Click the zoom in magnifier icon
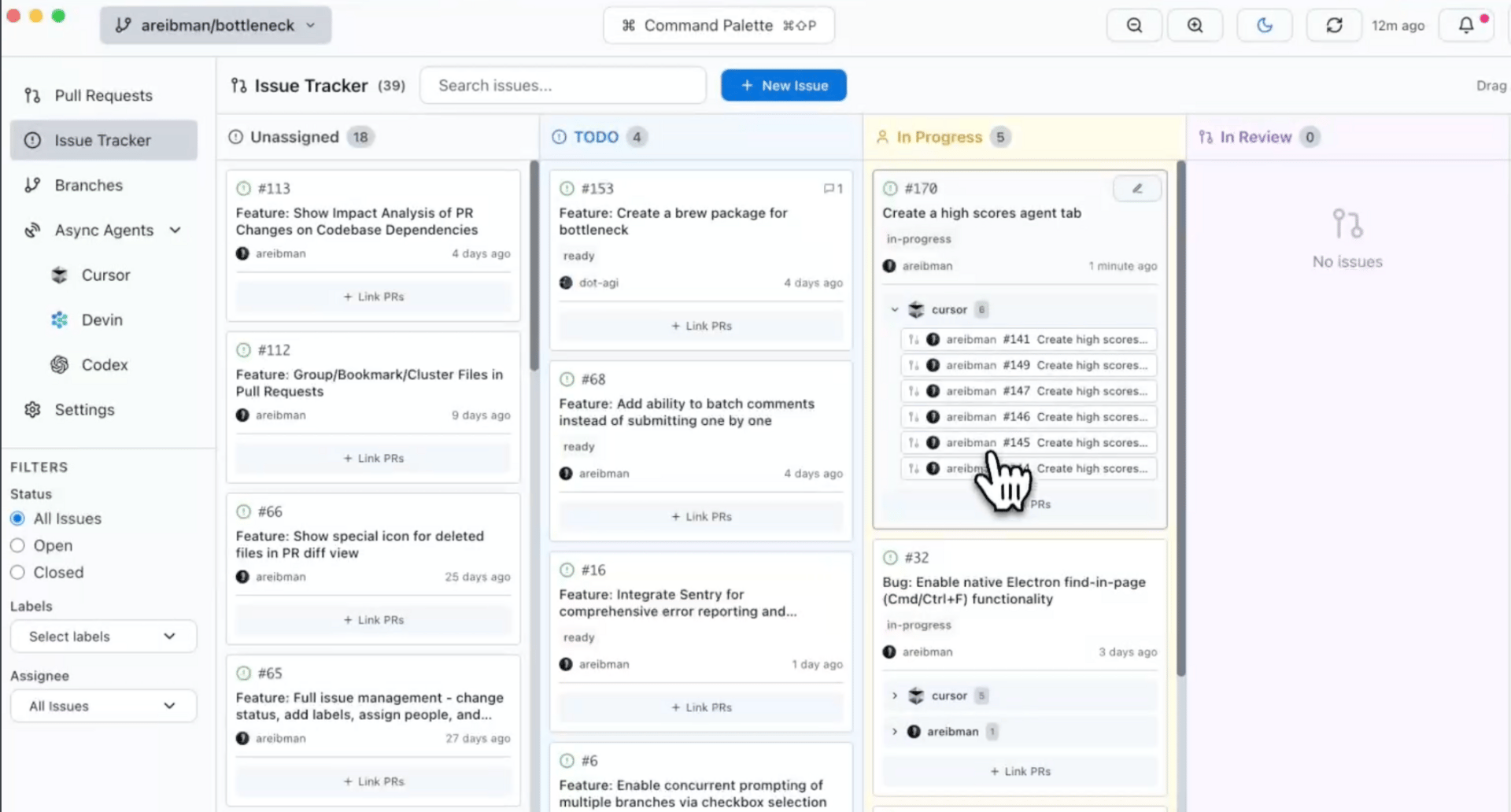 tap(1195, 25)
